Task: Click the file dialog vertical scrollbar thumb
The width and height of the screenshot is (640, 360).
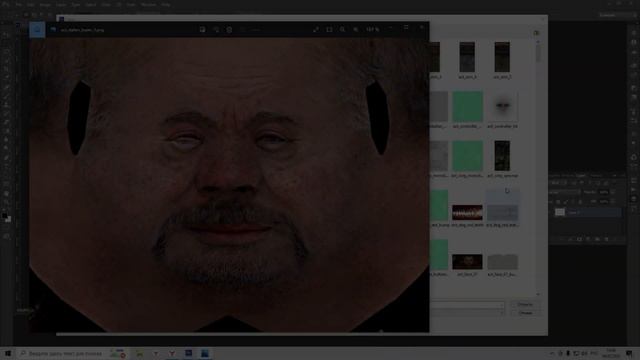Action: (x=538, y=52)
